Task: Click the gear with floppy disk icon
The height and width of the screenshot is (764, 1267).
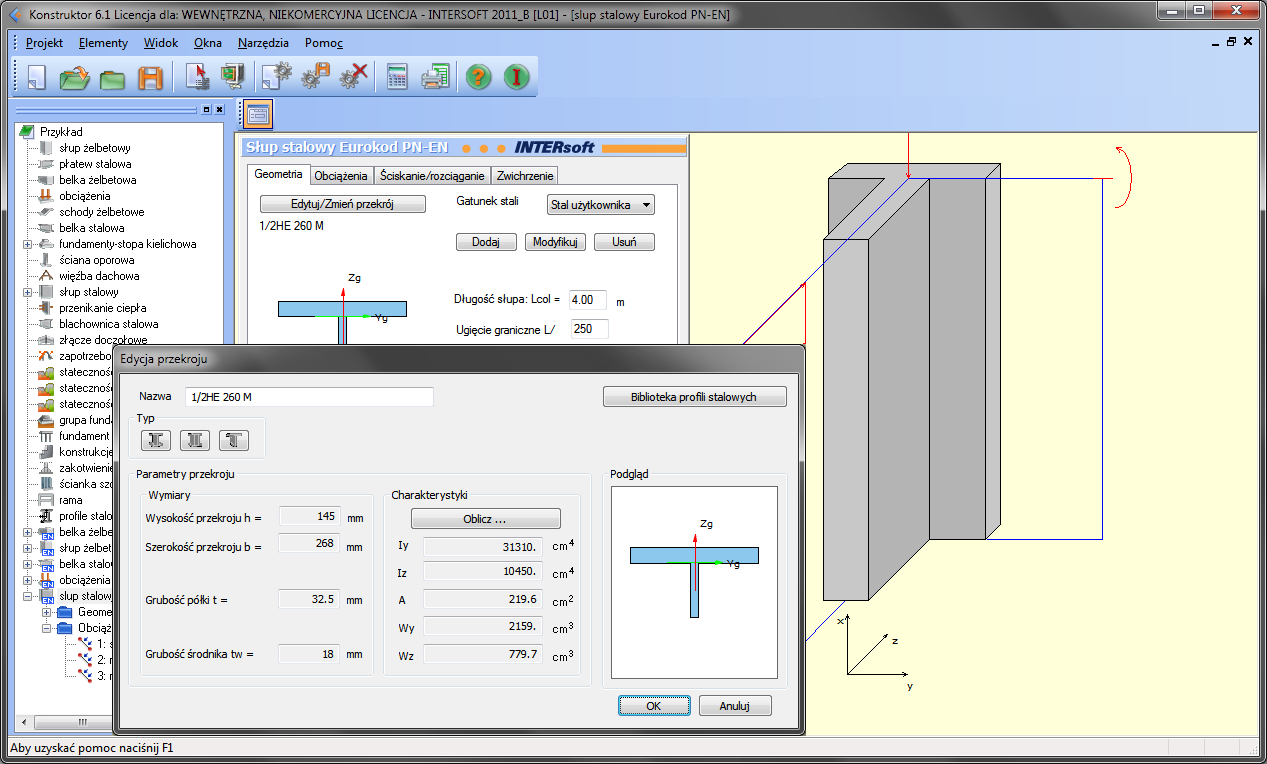Action: [316, 77]
